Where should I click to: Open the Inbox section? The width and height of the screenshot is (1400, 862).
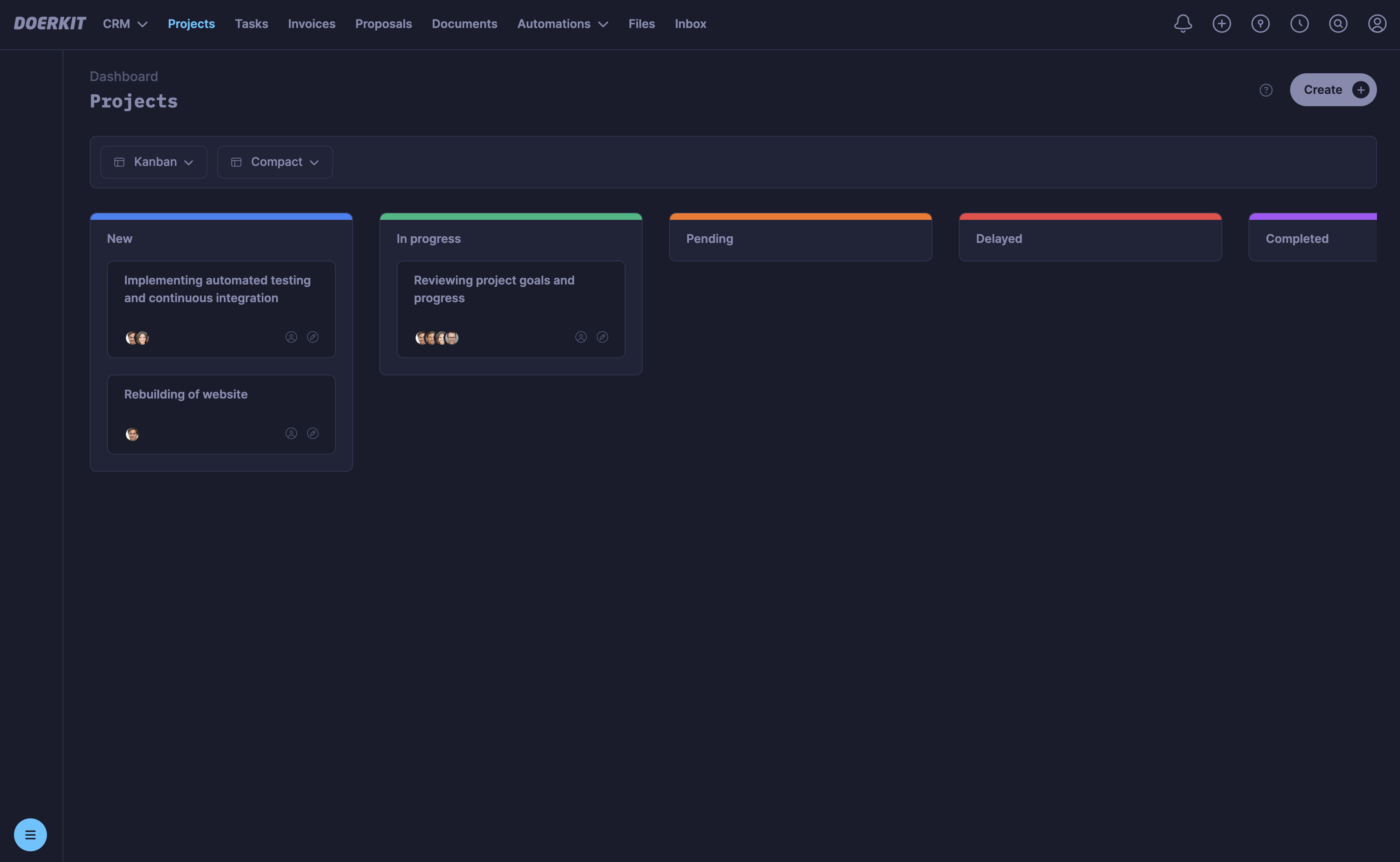coord(690,23)
